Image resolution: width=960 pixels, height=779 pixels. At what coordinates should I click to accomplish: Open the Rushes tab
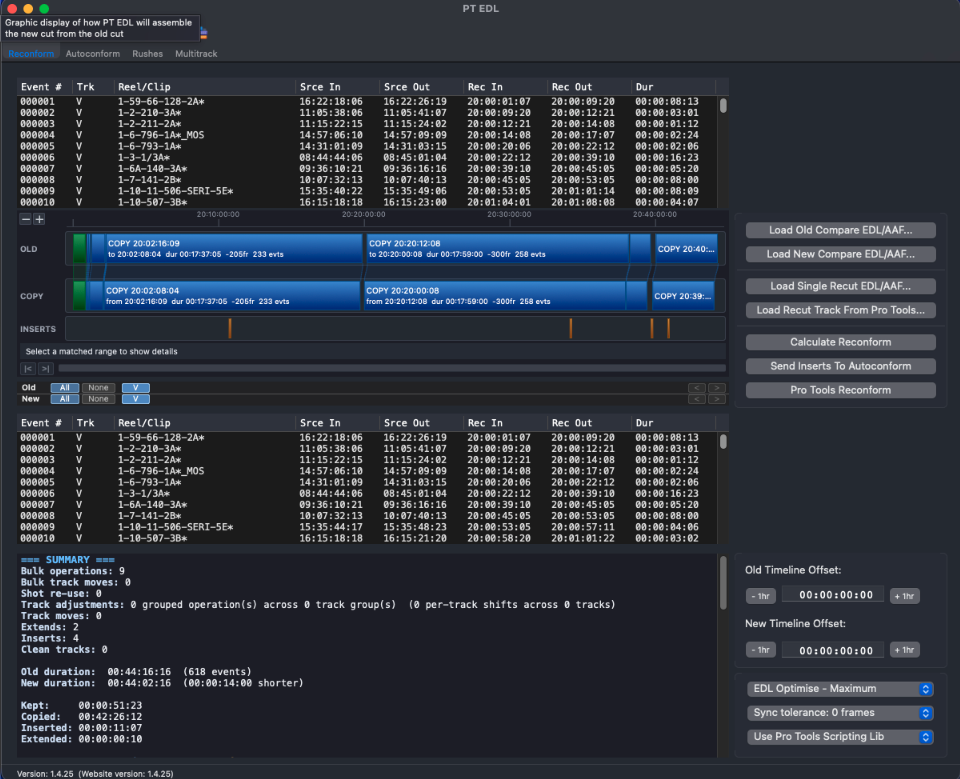[x=148, y=54]
